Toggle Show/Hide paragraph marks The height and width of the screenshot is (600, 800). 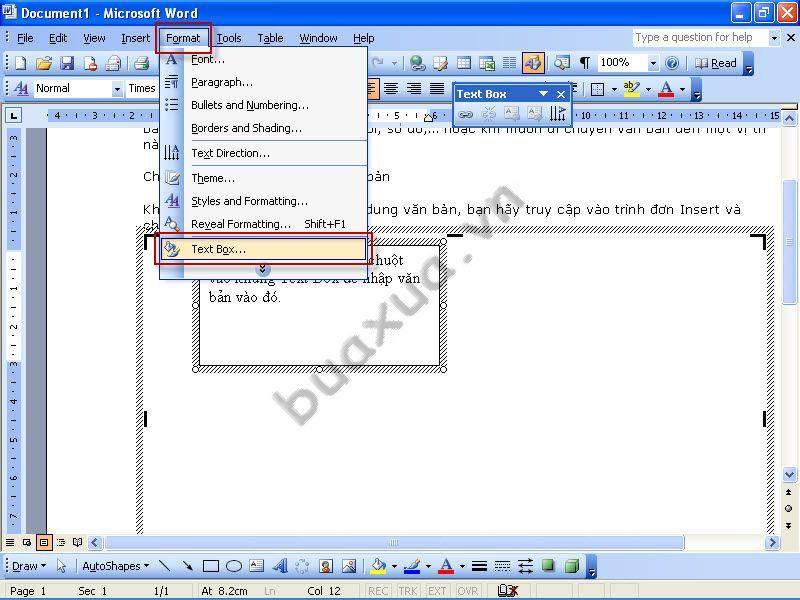pyautogui.click(x=585, y=63)
